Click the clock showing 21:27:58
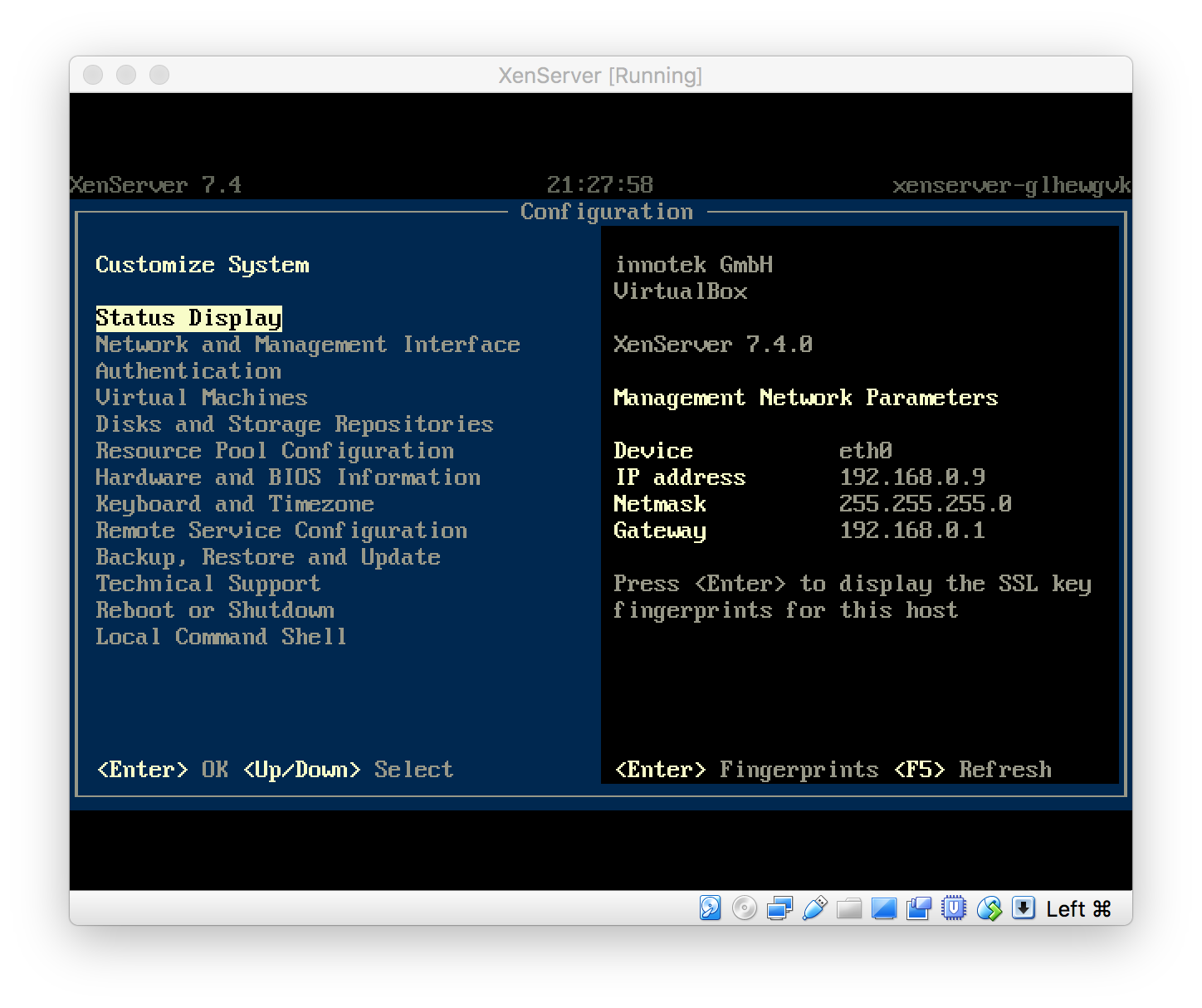Image resolution: width=1202 pixels, height=1008 pixels. [600, 185]
